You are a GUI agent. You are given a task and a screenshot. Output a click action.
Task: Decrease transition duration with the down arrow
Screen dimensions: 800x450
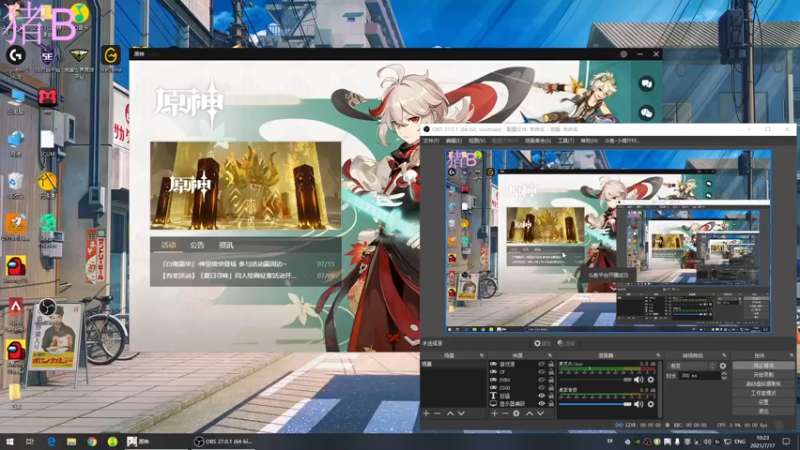(724, 378)
